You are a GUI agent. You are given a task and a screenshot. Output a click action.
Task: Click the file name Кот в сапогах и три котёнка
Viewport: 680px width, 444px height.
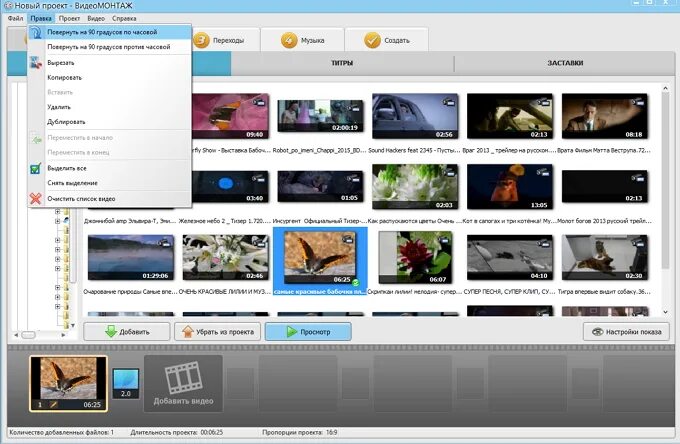[509, 221]
